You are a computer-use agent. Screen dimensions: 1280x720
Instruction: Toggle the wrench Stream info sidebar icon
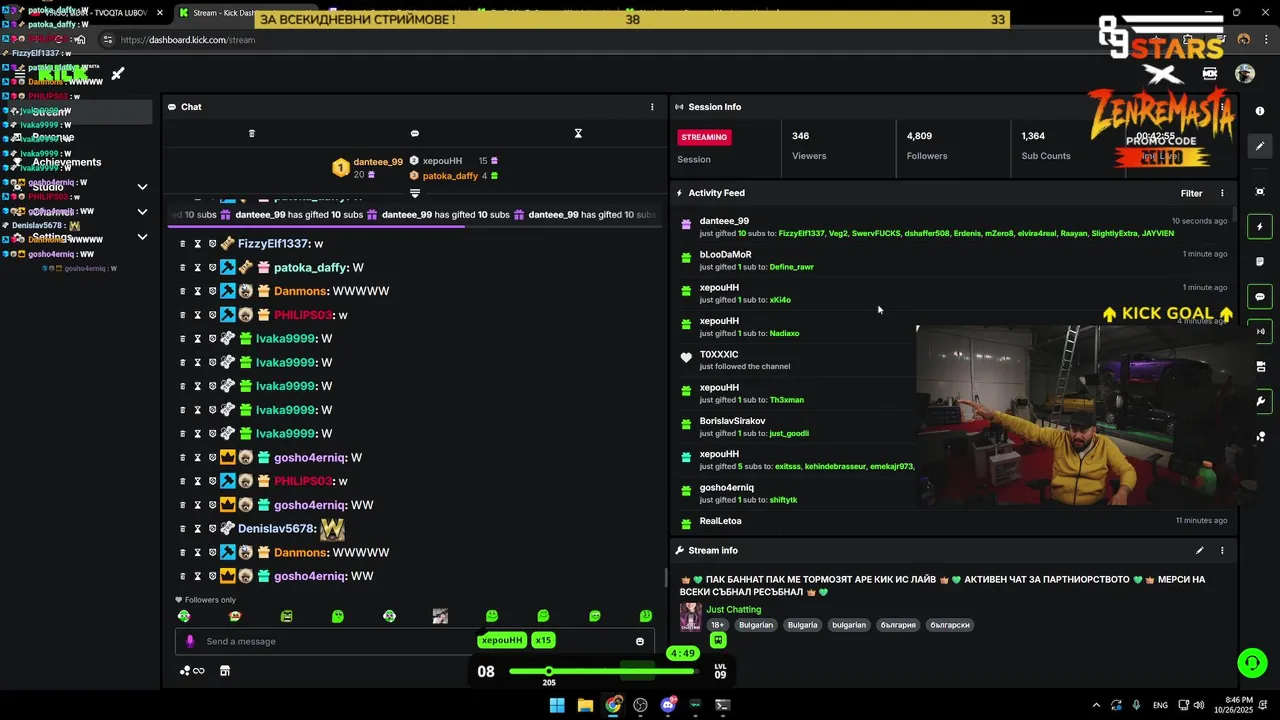(x=1260, y=401)
